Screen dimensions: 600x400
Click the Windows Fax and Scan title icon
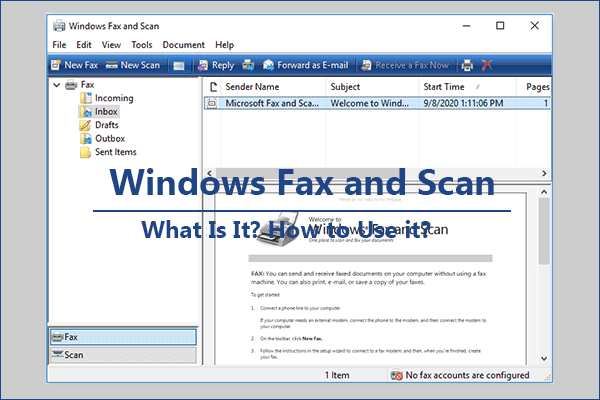[x=59, y=26]
